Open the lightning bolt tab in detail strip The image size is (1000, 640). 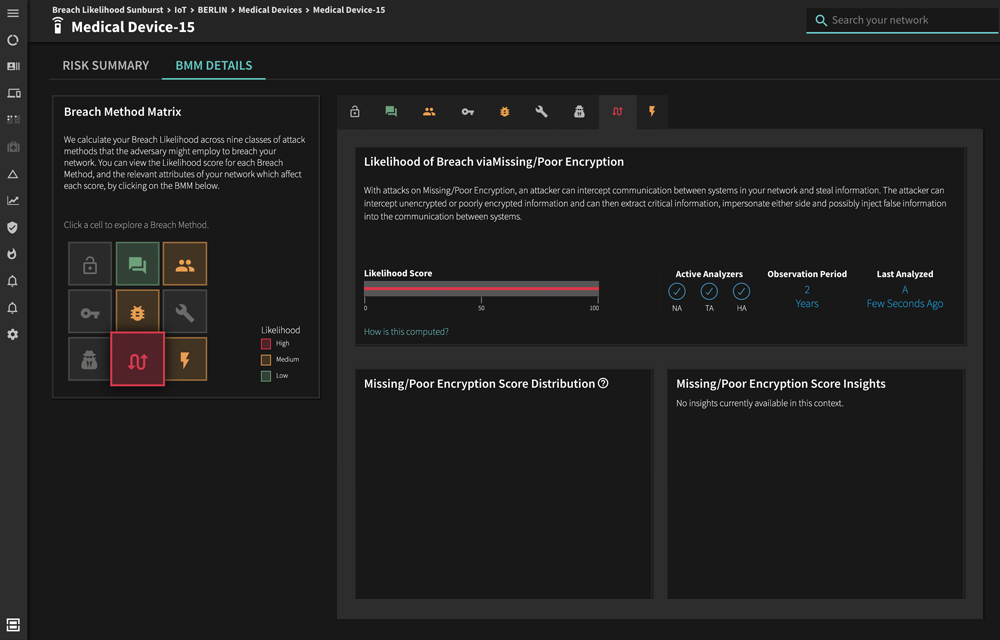coord(652,112)
